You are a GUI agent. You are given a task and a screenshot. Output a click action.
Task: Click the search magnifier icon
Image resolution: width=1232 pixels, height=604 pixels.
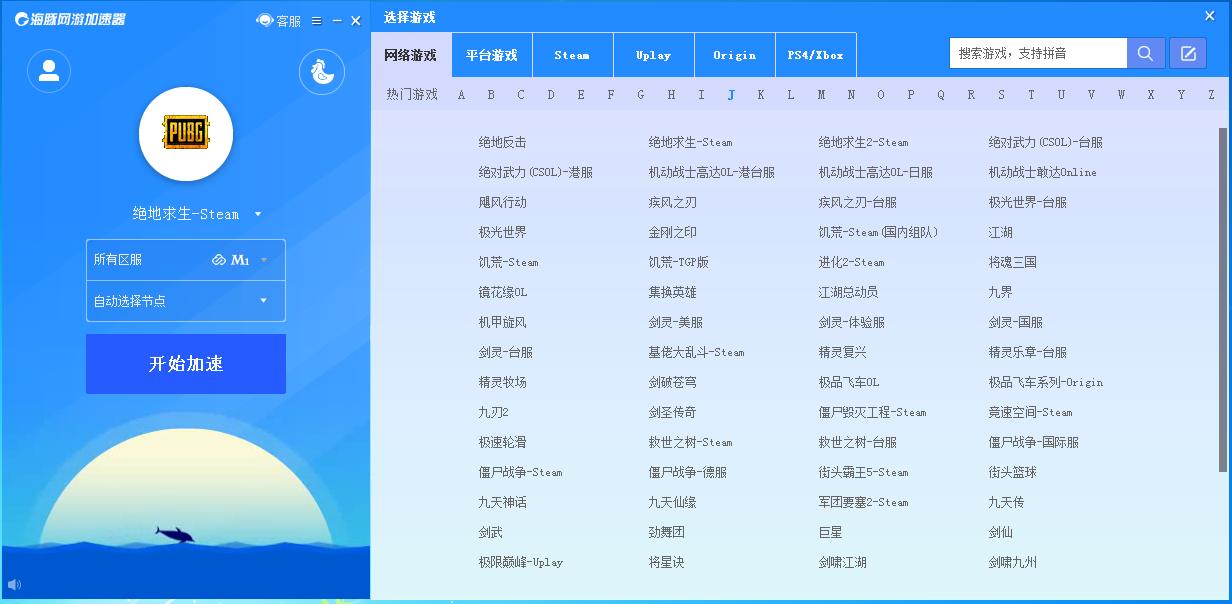(x=1145, y=53)
